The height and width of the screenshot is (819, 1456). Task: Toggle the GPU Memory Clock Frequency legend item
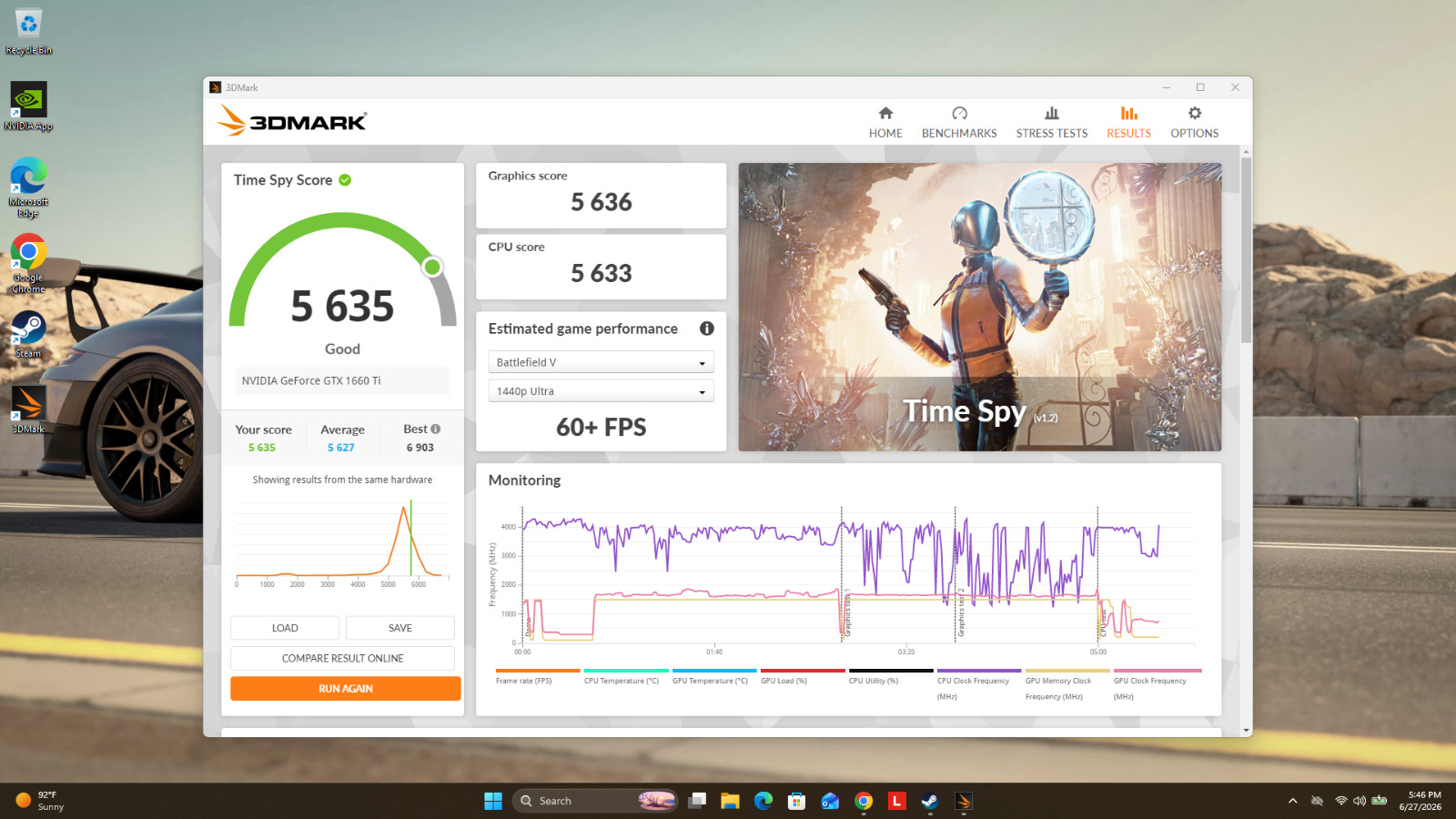(1067, 684)
